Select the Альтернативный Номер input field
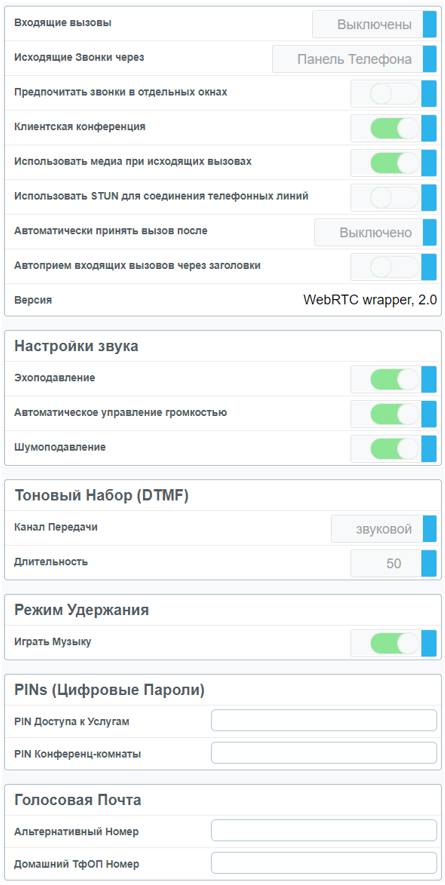Image resolution: width=445 pixels, height=885 pixels. (324, 831)
